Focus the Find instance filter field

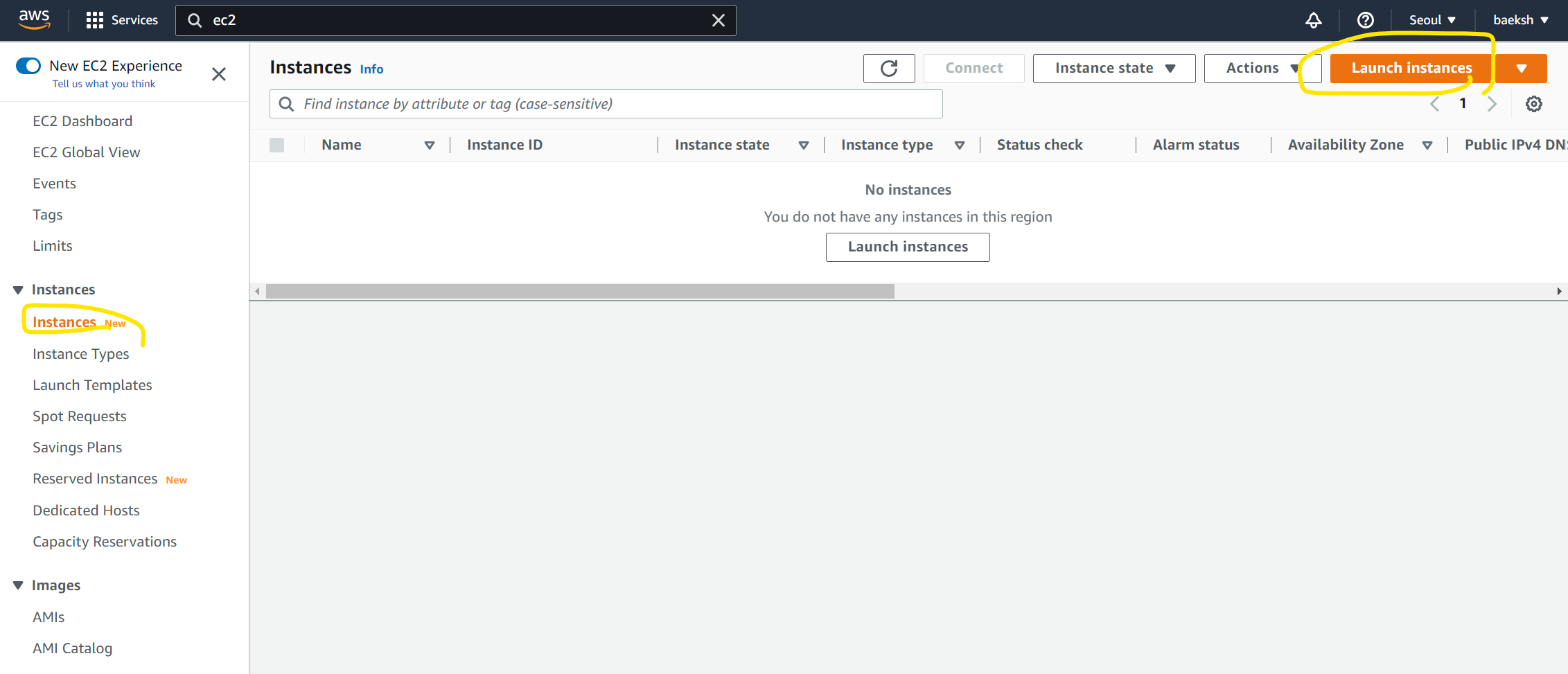[606, 104]
